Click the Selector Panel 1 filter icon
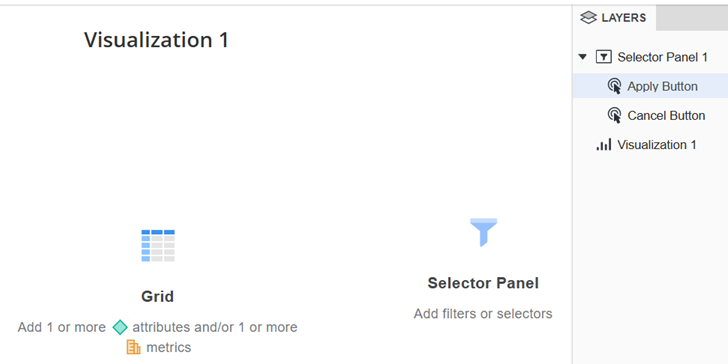The image size is (728, 364). (x=604, y=57)
